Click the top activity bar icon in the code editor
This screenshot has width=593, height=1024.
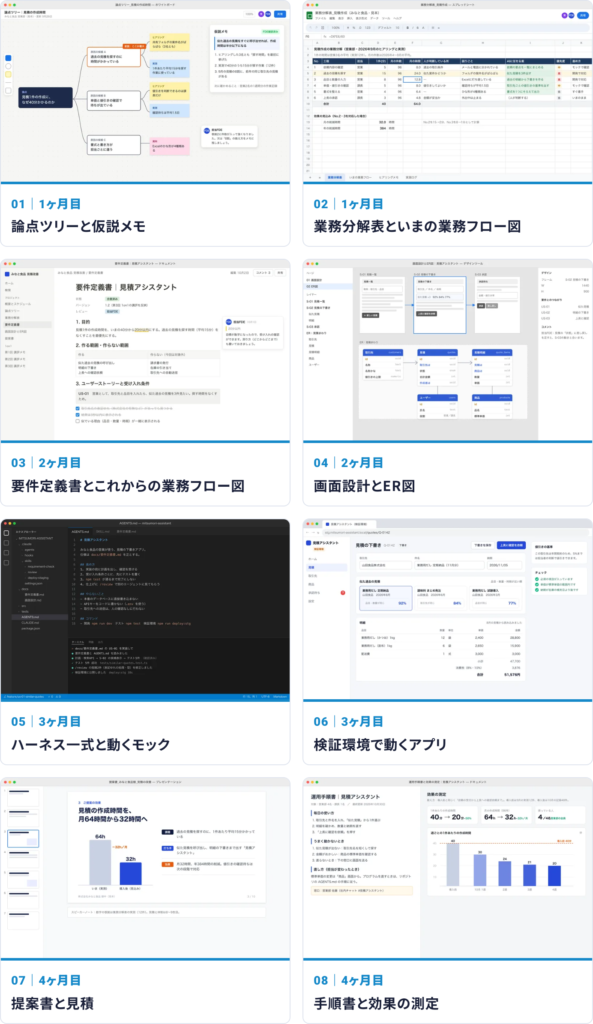[x=7, y=533]
